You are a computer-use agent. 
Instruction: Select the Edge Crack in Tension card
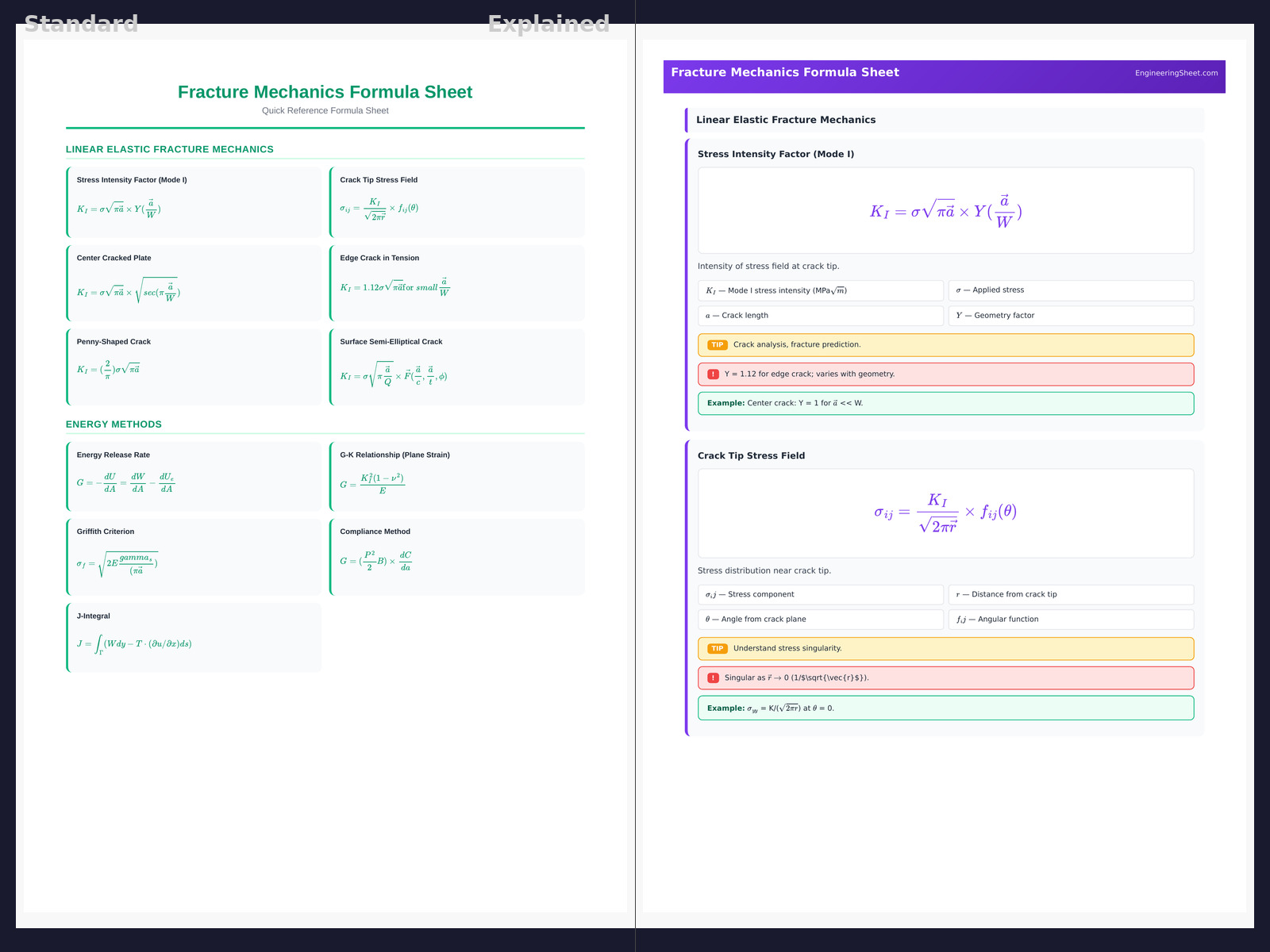tap(457, 283)
